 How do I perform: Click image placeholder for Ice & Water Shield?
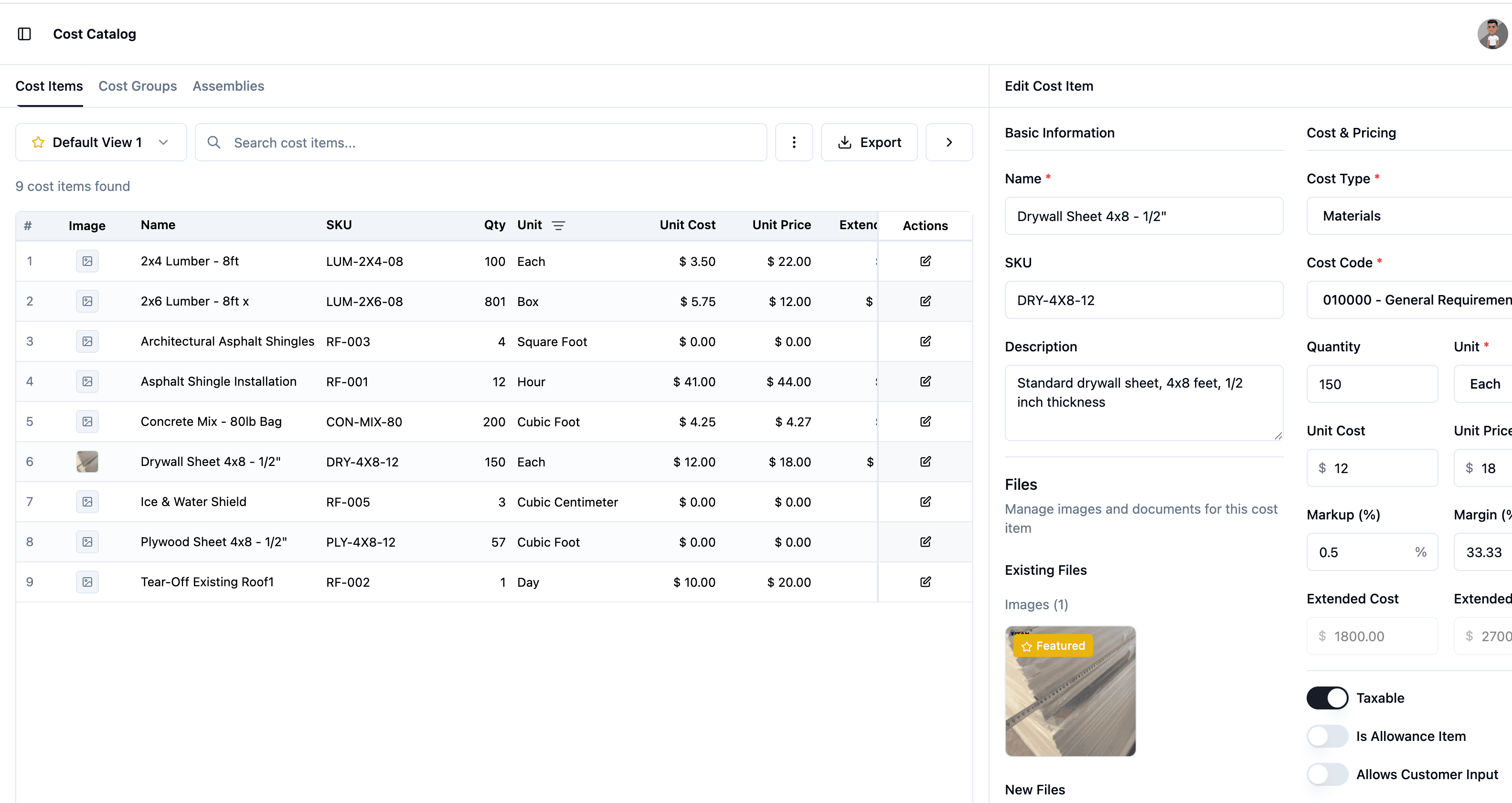pyautogui.click(x=87, y=501)
